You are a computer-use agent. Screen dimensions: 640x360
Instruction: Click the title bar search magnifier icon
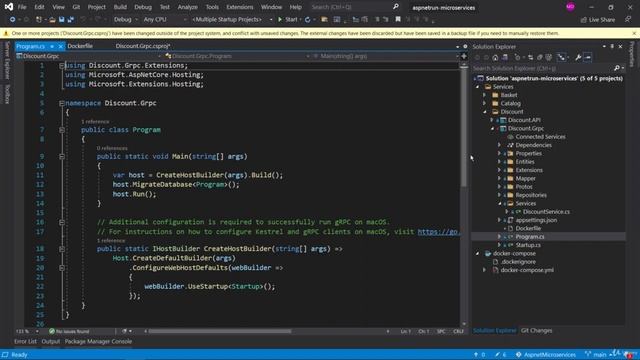pos(396,7)
